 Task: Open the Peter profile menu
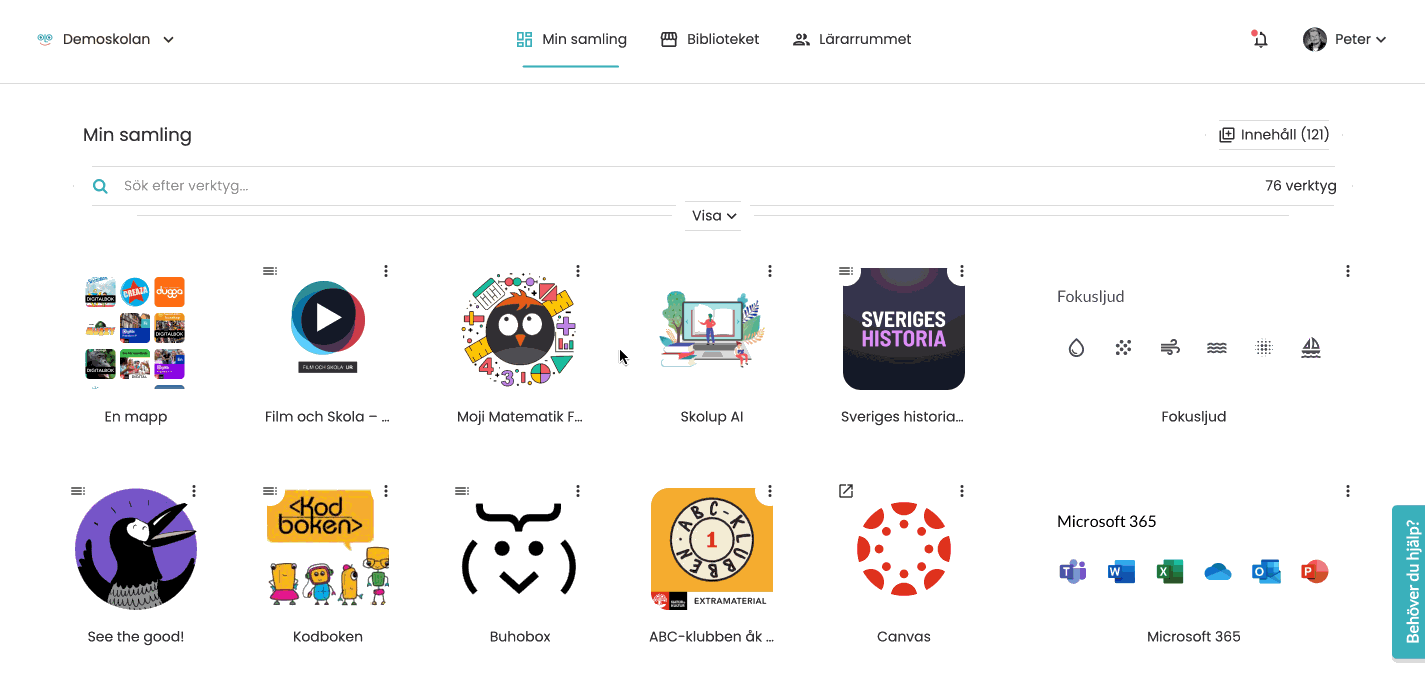[x=1344, y=40]
